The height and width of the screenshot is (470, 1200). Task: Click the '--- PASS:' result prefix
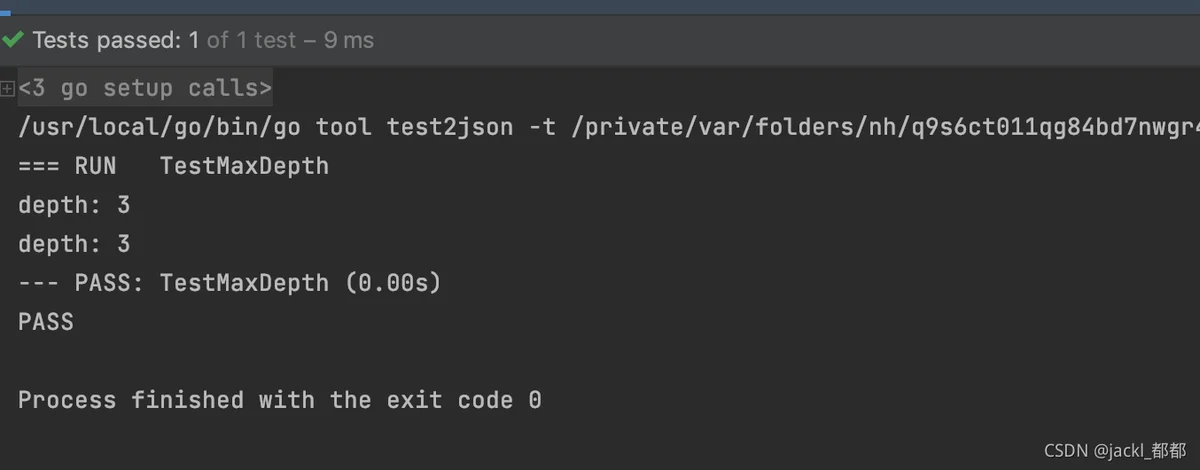[82, 283]
